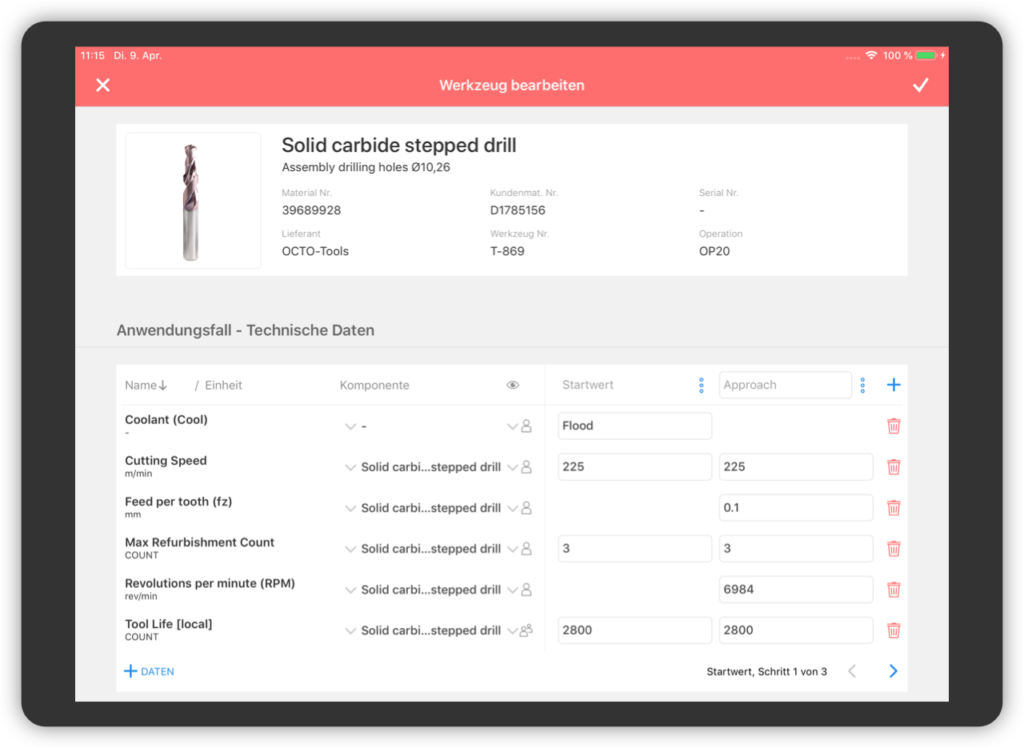
Task: Click the Approach column name field
Action: point(784,385)
